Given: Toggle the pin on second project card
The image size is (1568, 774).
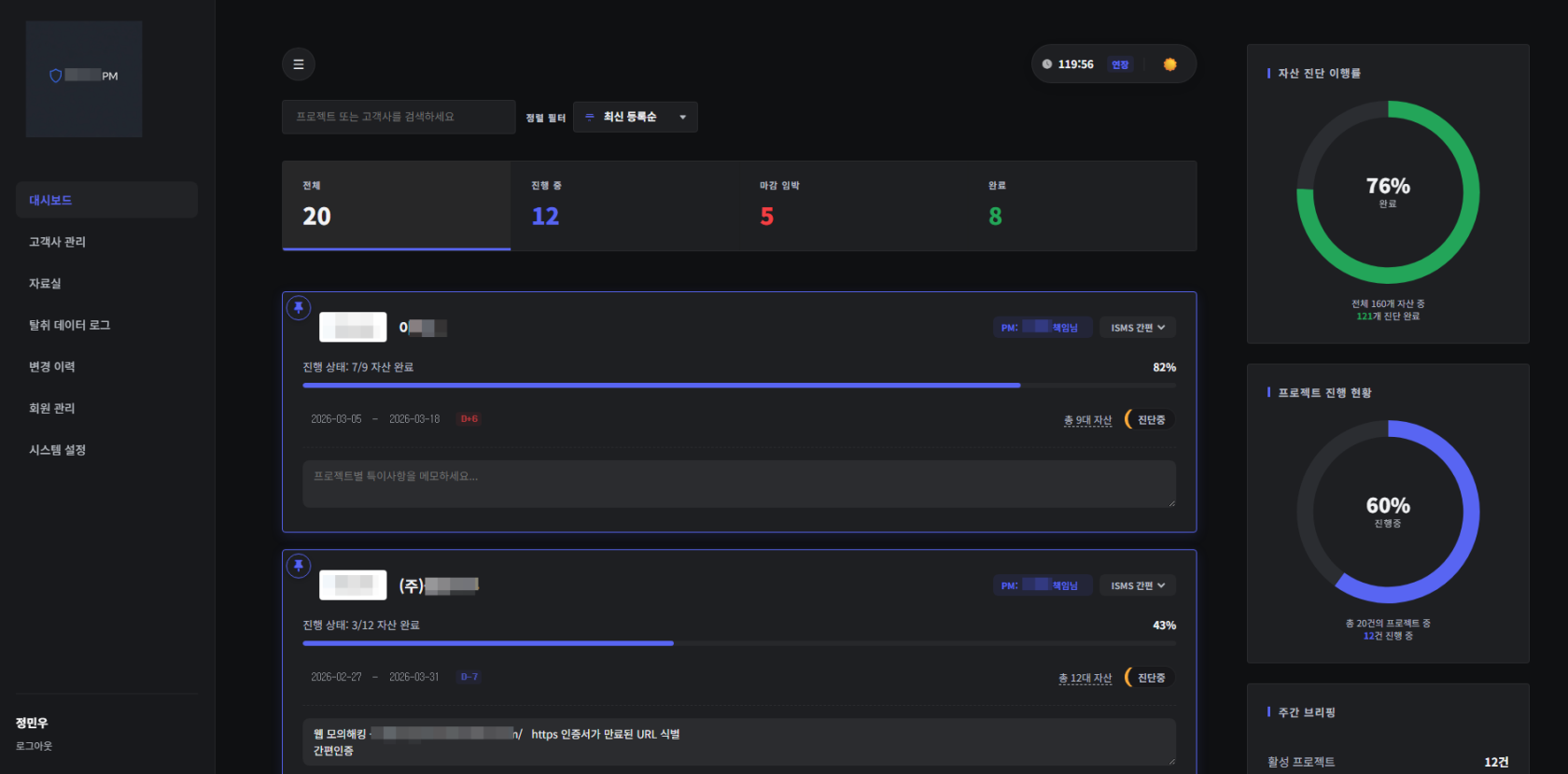Looking at the screenshot, I should 299,566.
